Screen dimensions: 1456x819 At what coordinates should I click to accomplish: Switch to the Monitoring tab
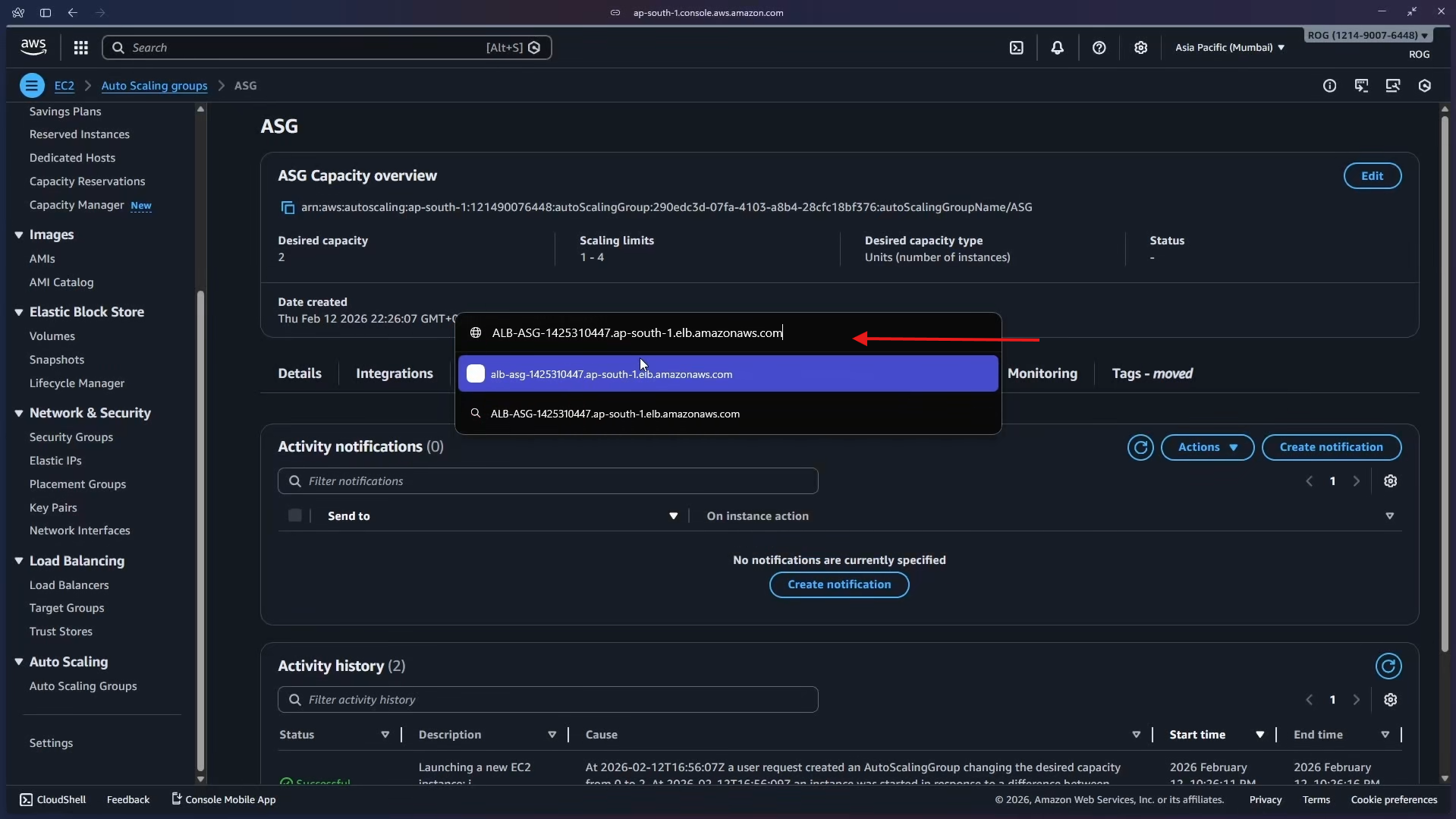click(x=1042, y=373)
